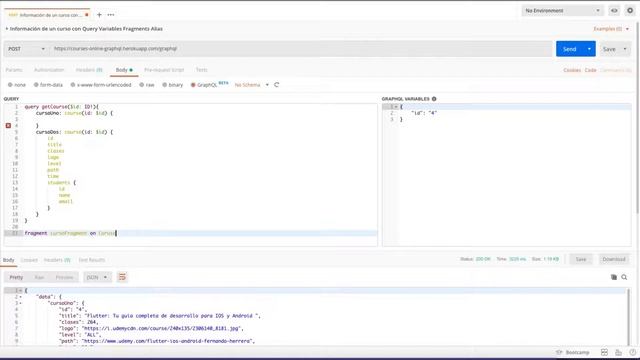Open Save button dropdown arrow
Image resolution: width=640 pixels, height=360 pixels.
[x=625, y=49]
